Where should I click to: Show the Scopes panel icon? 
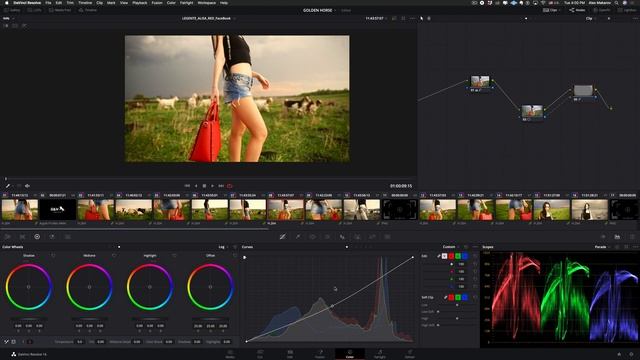[x=617, y=237]
